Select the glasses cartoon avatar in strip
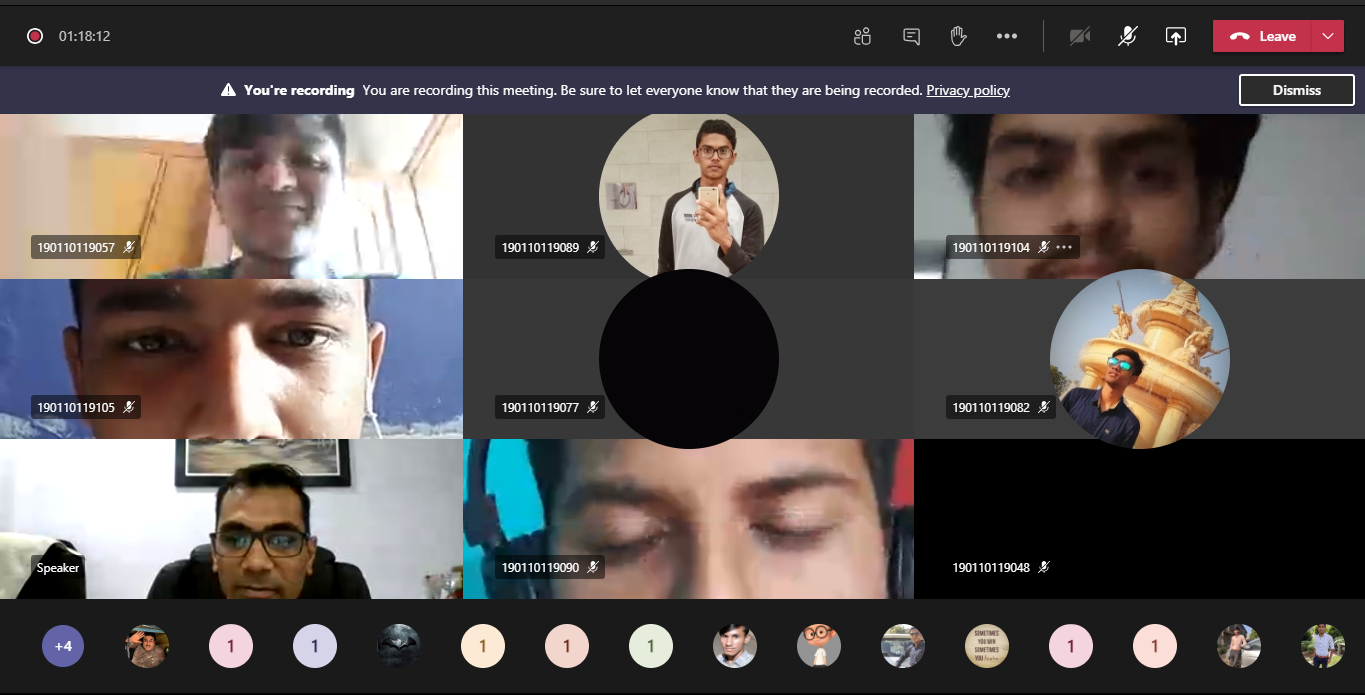The height and width of the screenshot is (695, 1365). (818, 646)
